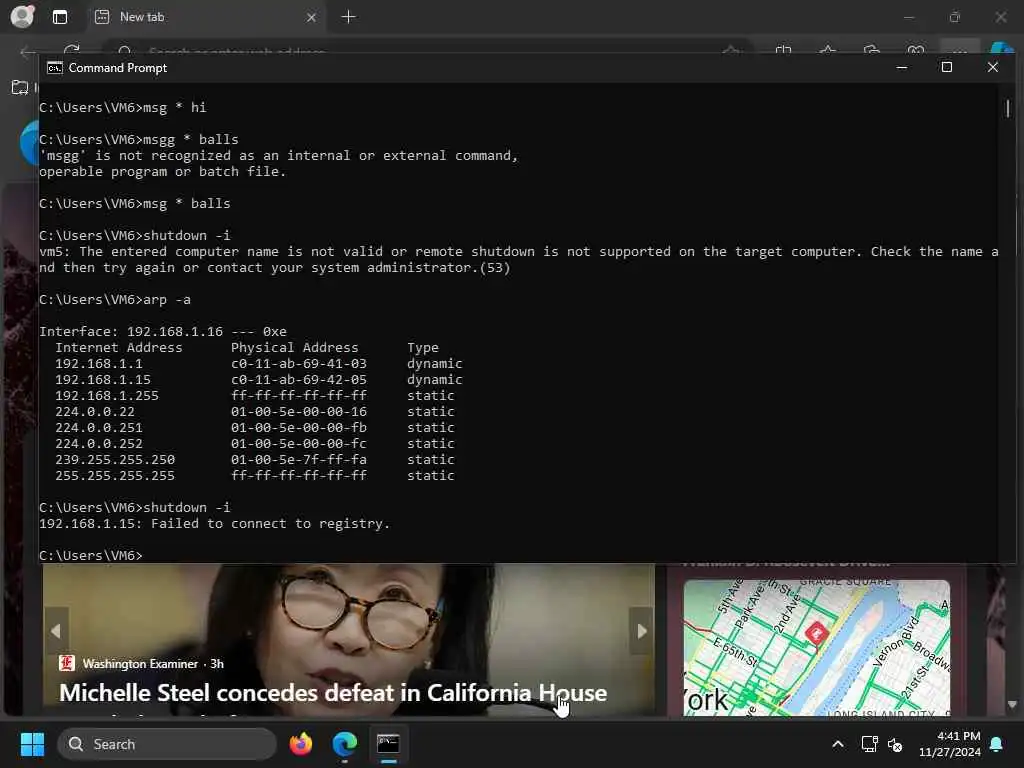Click 'Failed to connect to registry' text
Screen dimensions: 1024x768
tap(270, 524)
